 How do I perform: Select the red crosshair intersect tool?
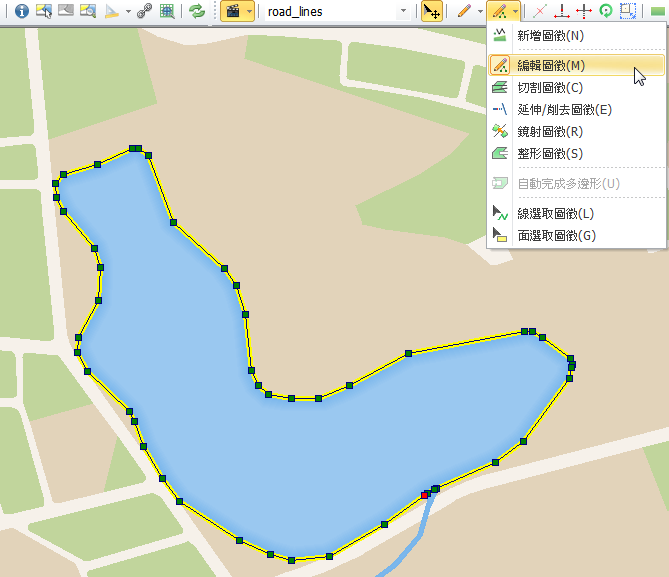tap(584, 11)
